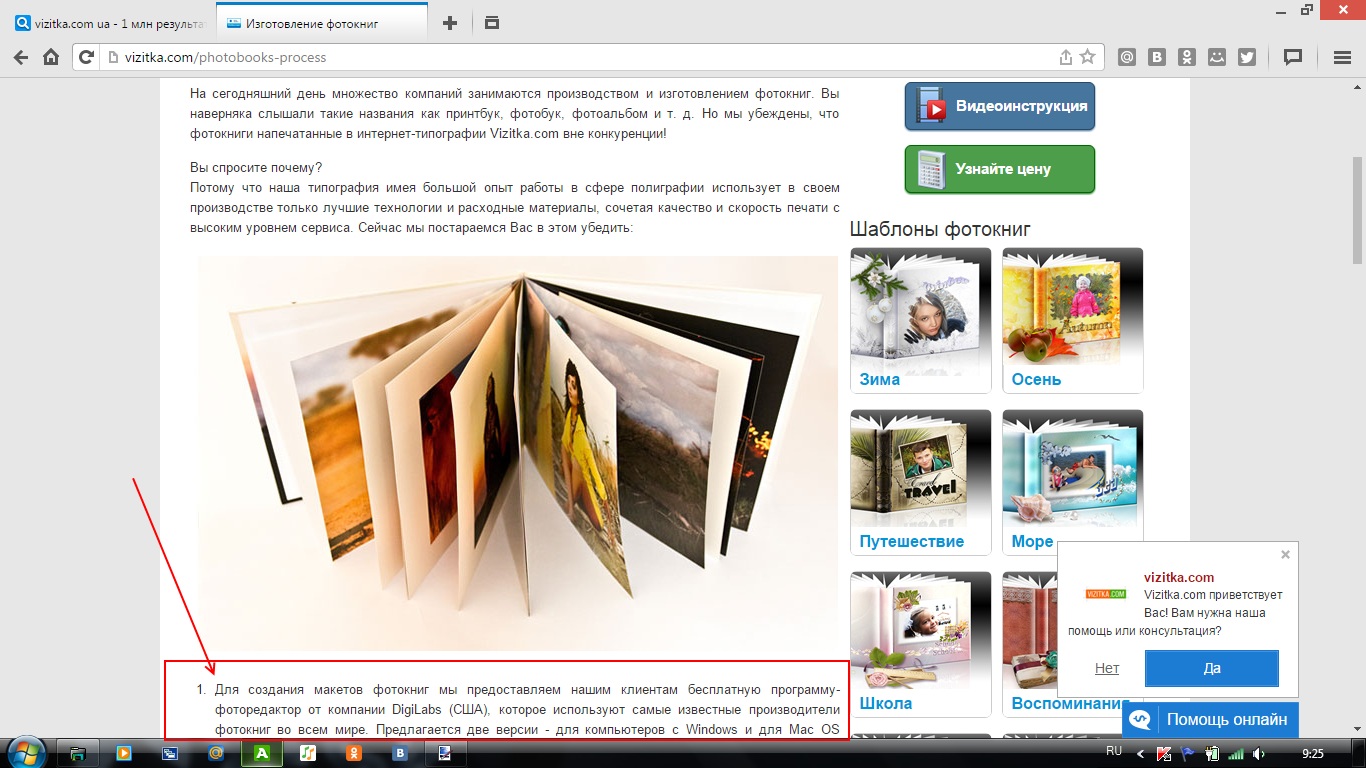The image size is (1366, 768).
Task: Click the address bar URL field
Action: coord(580,58)
